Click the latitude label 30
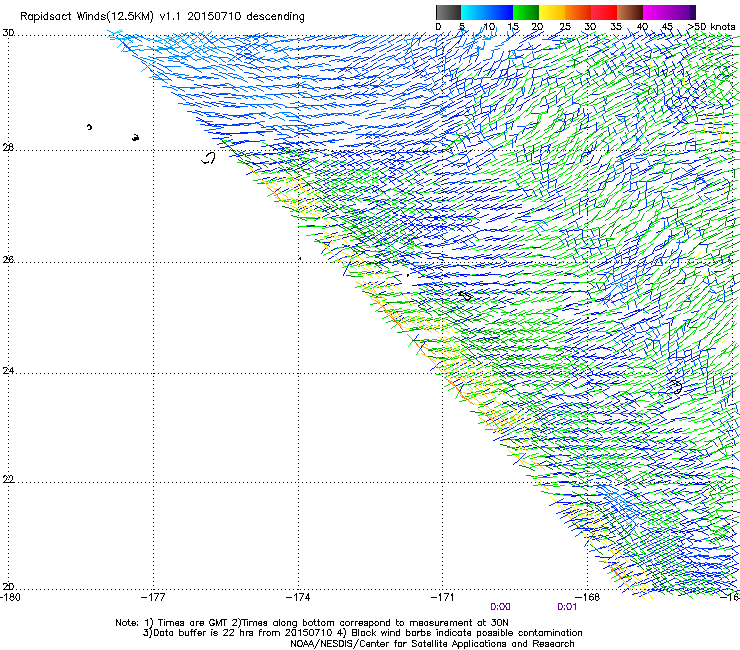The width and height of the screenshot is (740, 650). coord(8,33)
